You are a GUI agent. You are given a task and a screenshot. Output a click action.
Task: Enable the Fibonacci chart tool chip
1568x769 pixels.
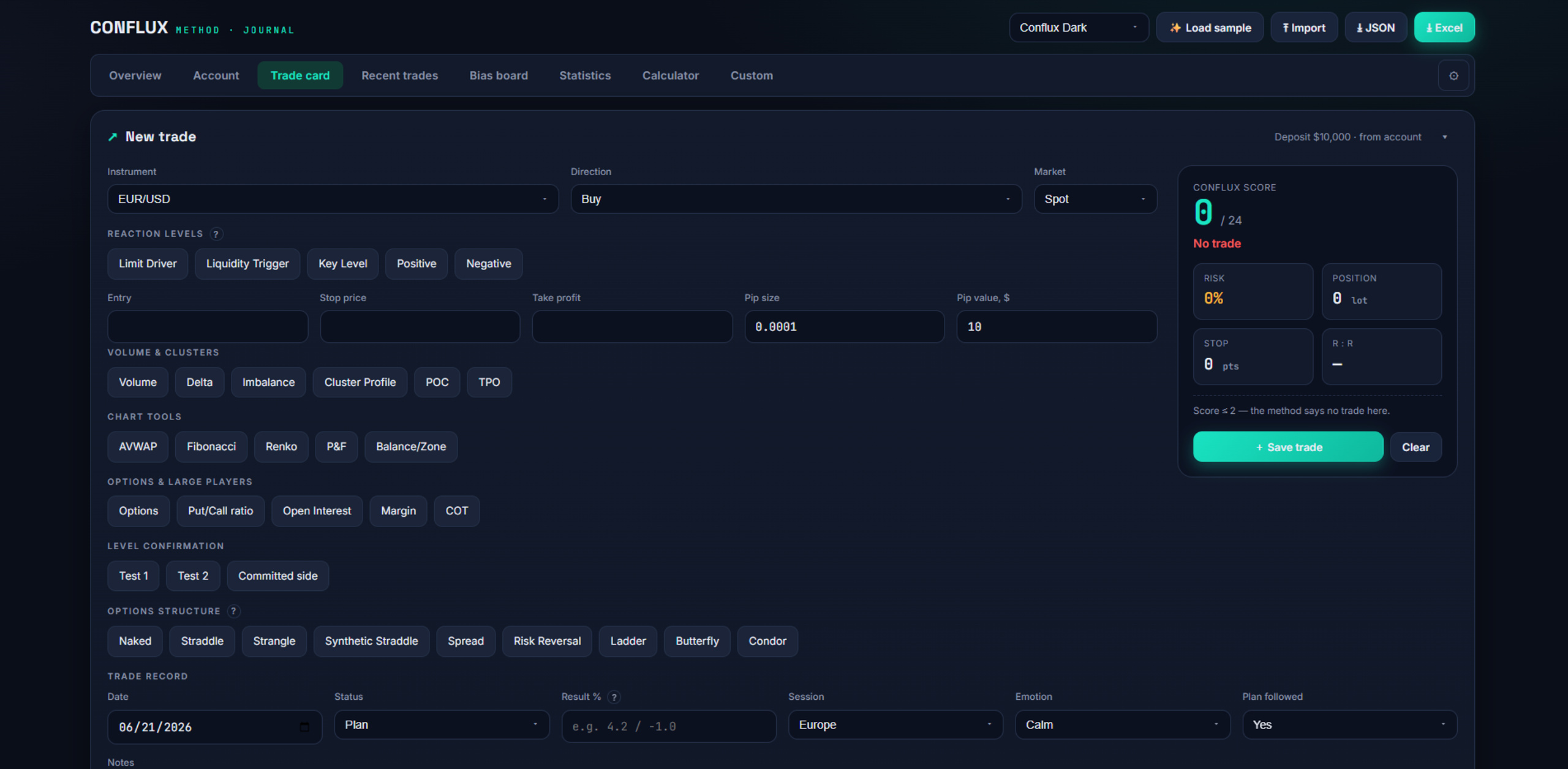(211, 447)
